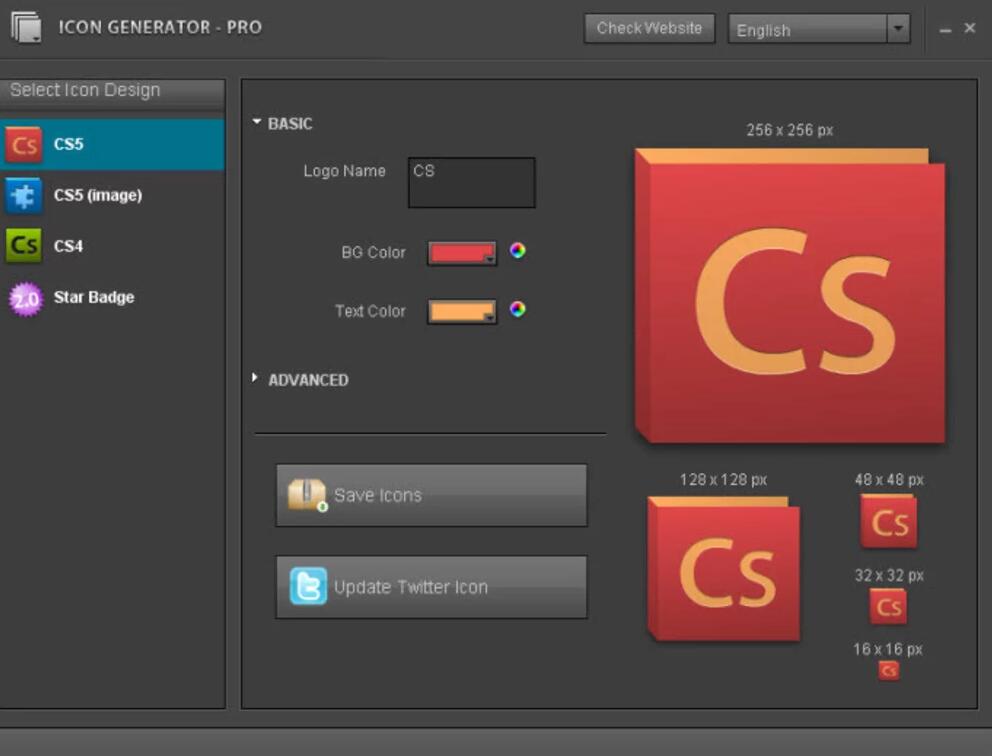Minimize the Icon Generator window
Viewport: 992px width, 756px height.
point(945,30)
